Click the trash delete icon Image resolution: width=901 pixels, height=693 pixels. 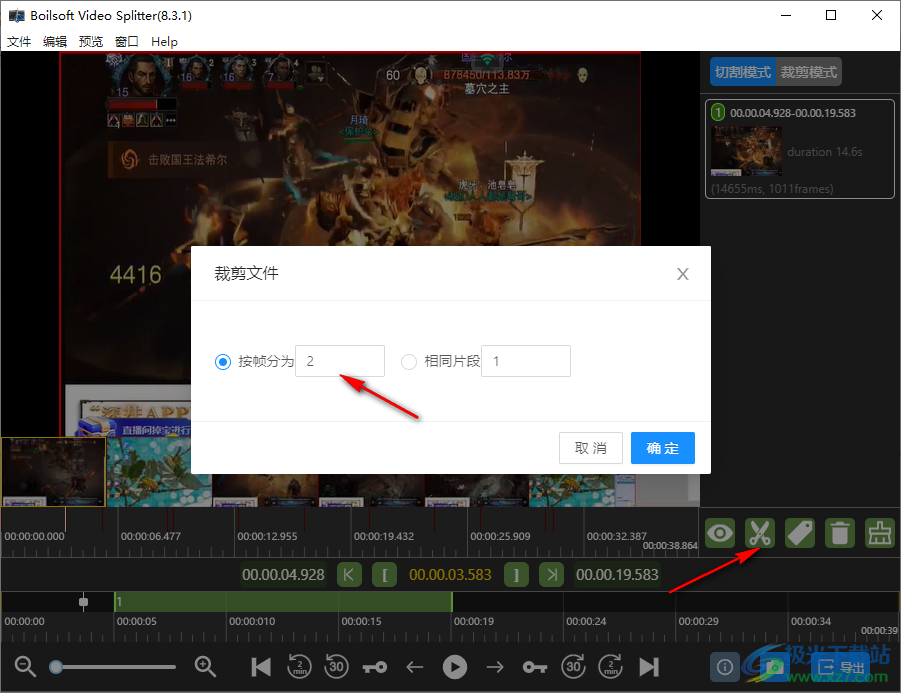click(x=840, y=533)
